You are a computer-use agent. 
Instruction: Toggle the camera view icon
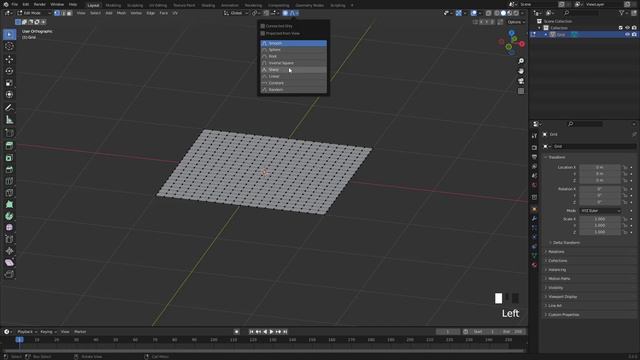click(521, 81)
